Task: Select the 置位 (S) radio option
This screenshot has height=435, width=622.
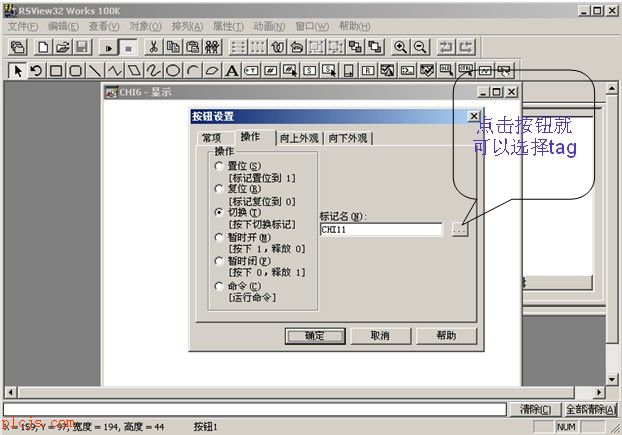Action: pyautogui.click(x=237, y=166)
